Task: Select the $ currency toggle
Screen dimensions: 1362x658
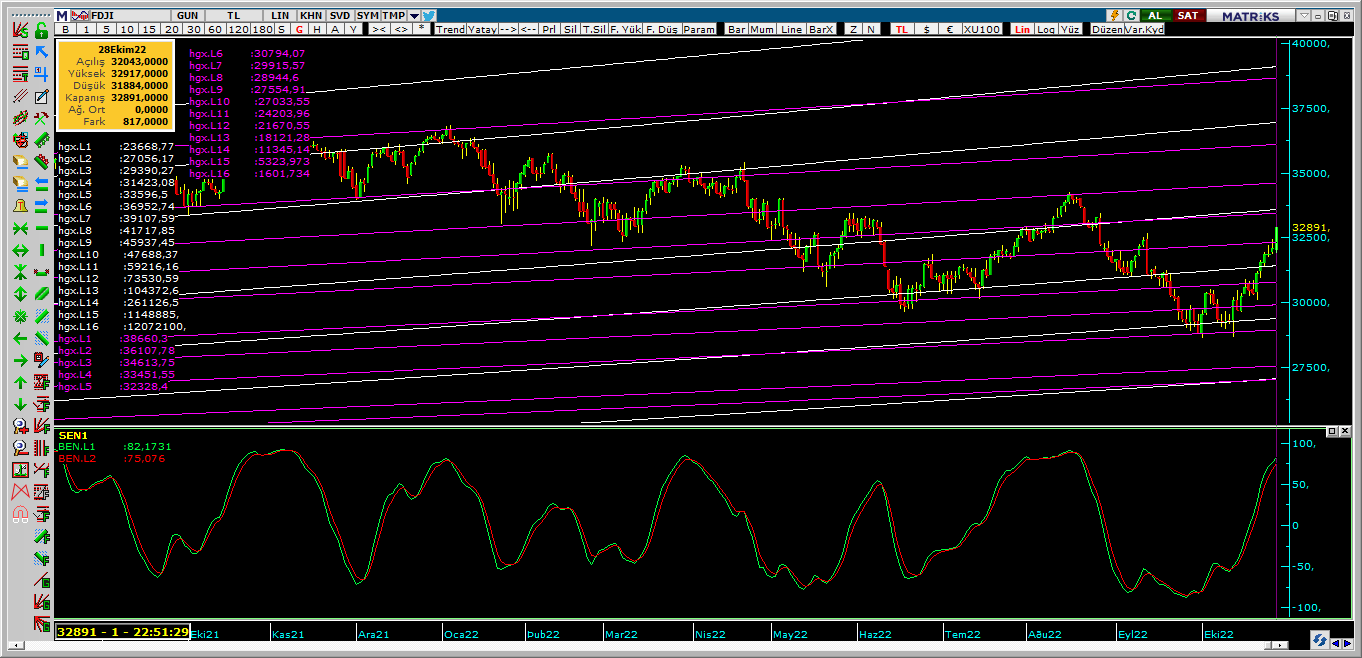Action: coord(926,29)
